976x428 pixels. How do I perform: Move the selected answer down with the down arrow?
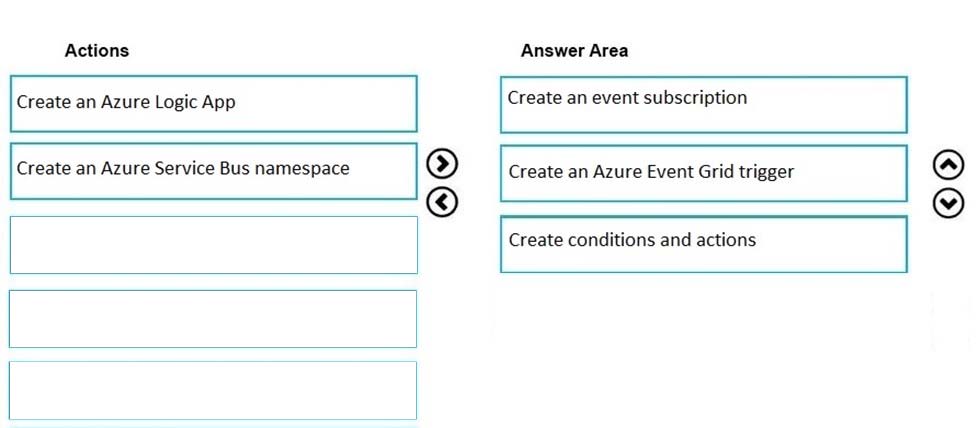point(949,203)
